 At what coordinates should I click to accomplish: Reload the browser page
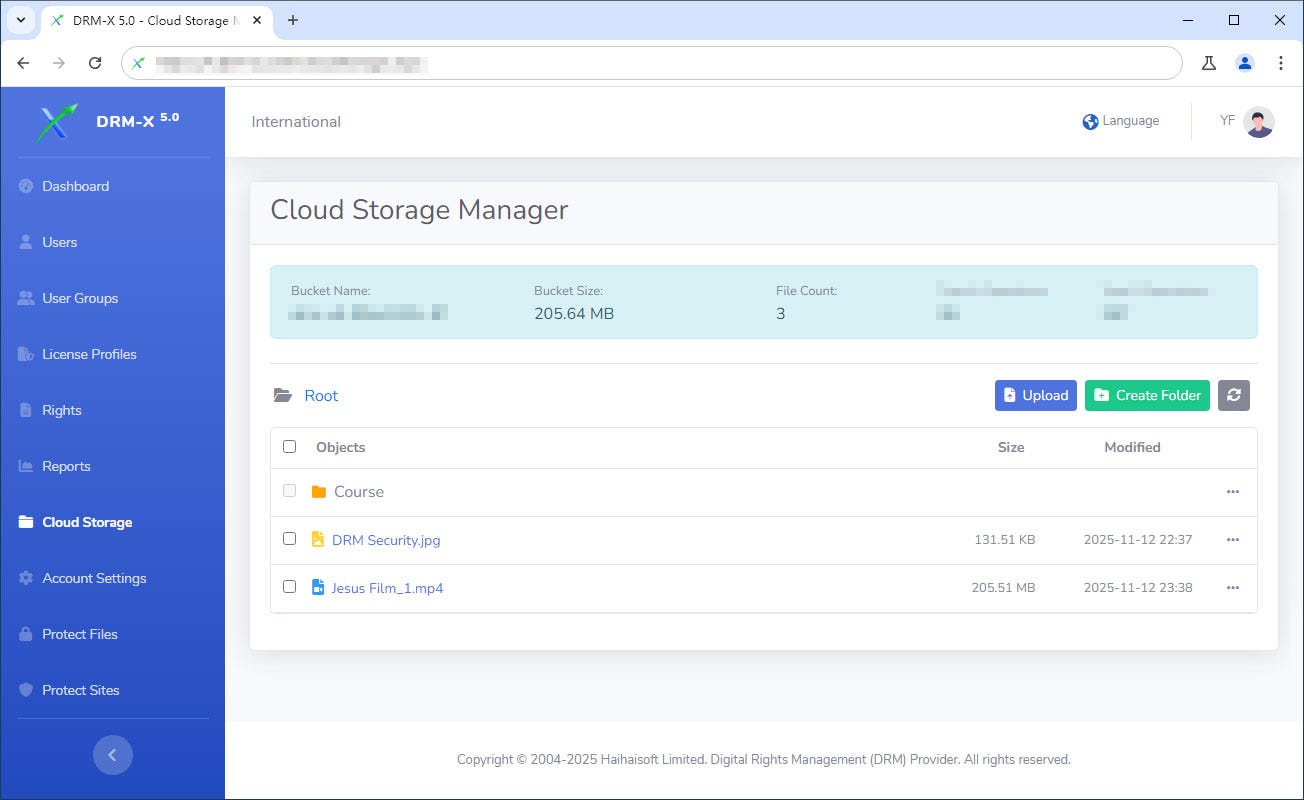(x=95, y=63)
